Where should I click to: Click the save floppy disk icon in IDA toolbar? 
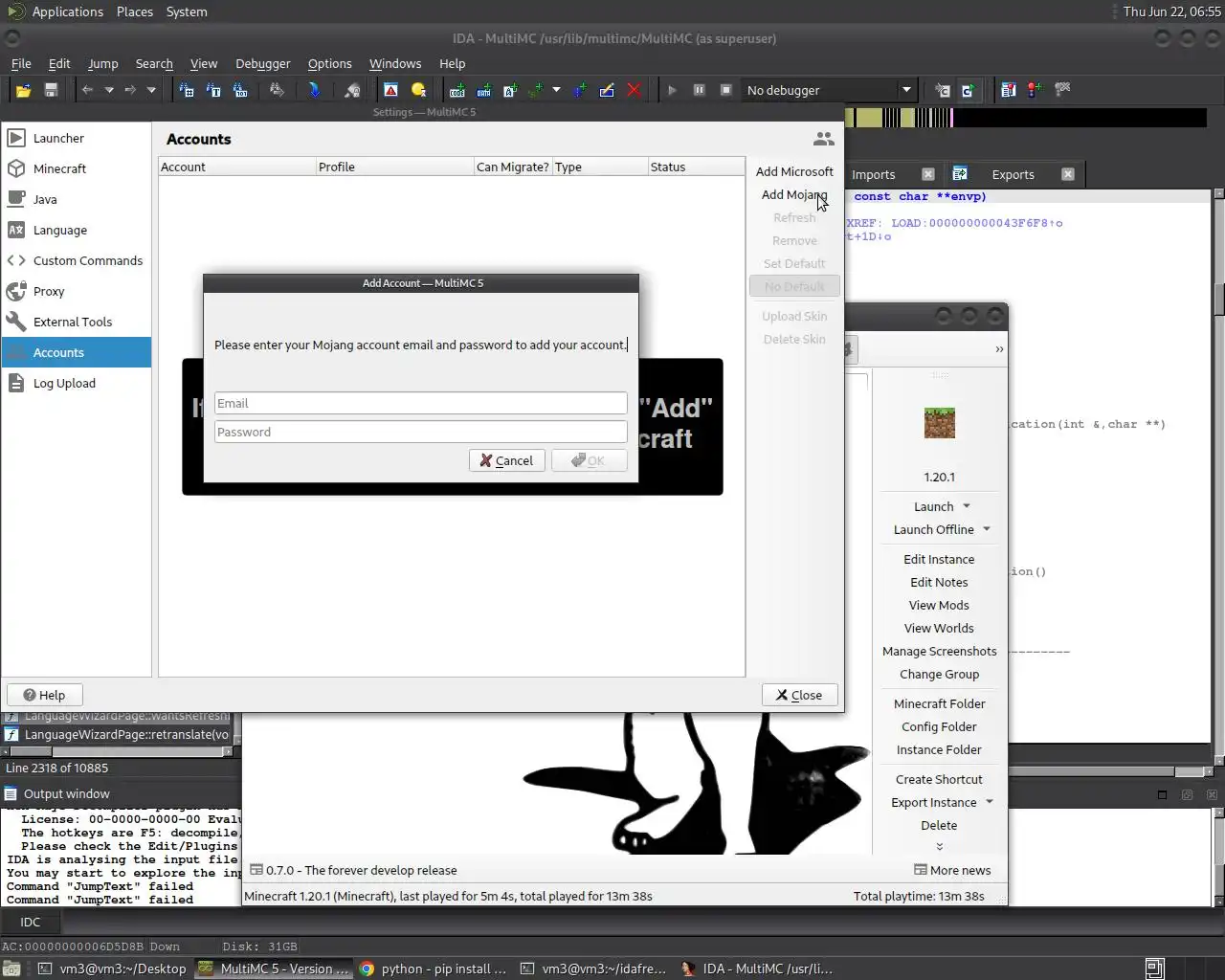pyautogui.click(x=51, y=90)
